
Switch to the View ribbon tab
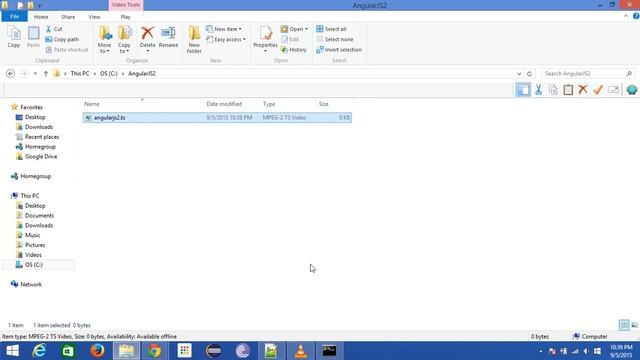pyautogui.click(x=94, y=17)
